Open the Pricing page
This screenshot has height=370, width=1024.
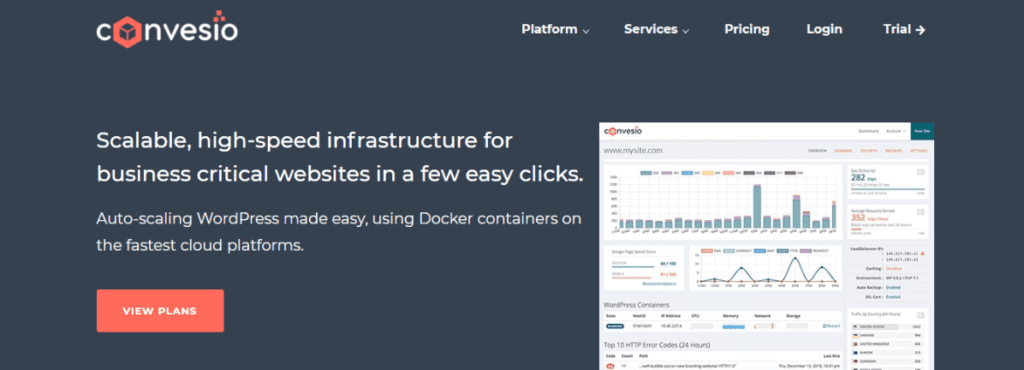[x=746, y=29]
